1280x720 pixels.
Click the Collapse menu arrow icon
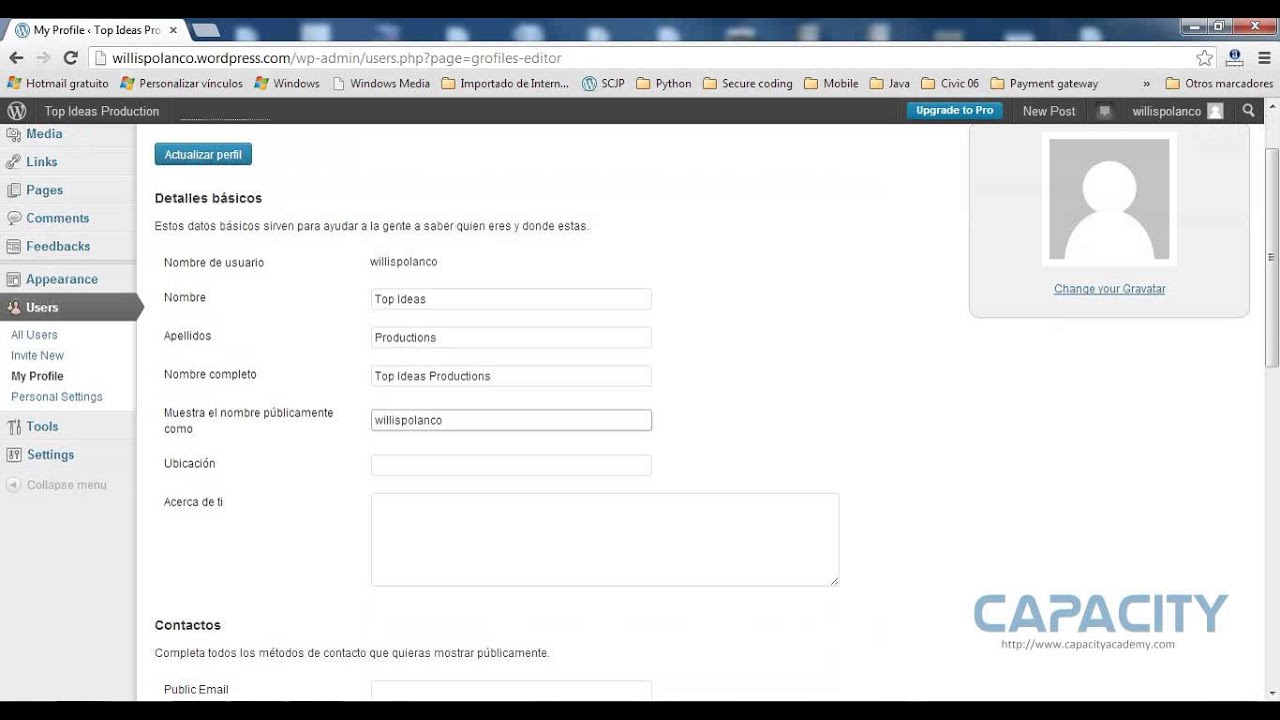(14, 485)
